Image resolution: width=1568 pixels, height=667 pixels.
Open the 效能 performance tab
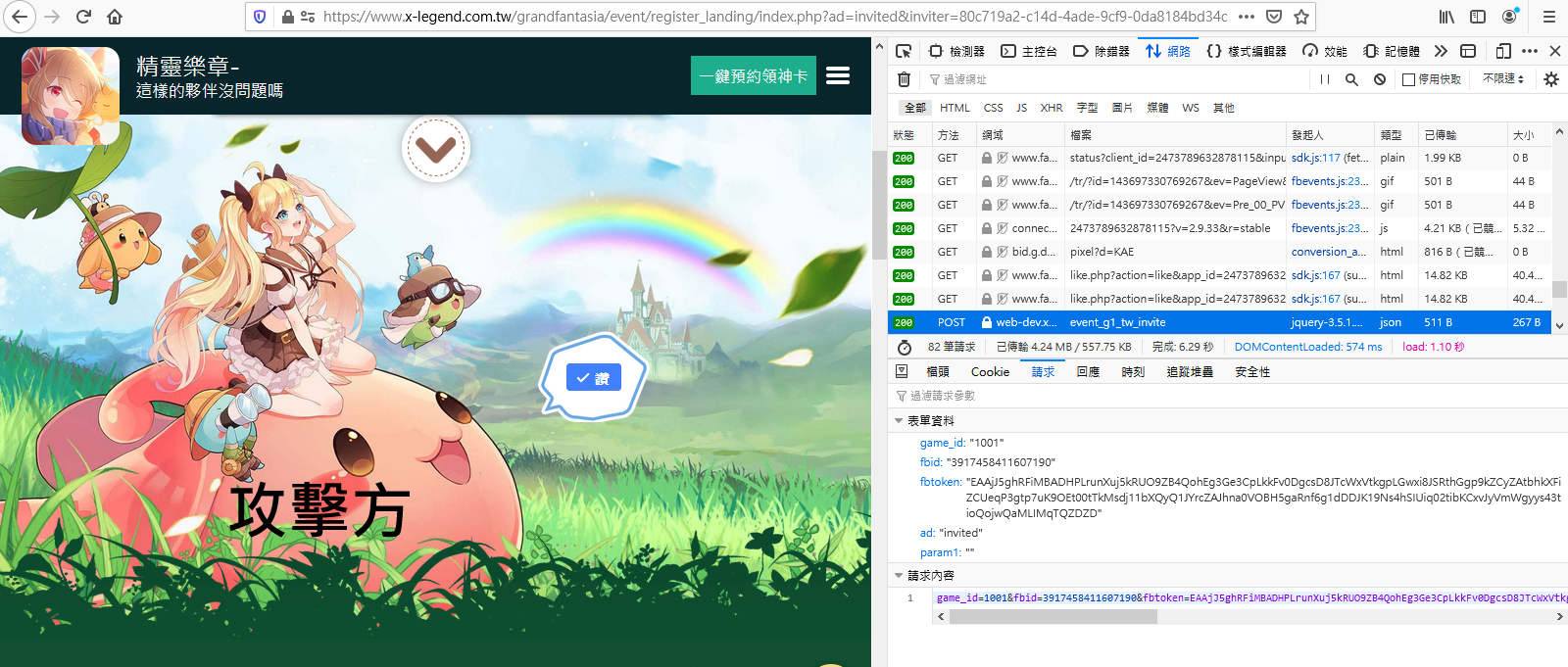pyautogui.click(x=1325, y=51)
